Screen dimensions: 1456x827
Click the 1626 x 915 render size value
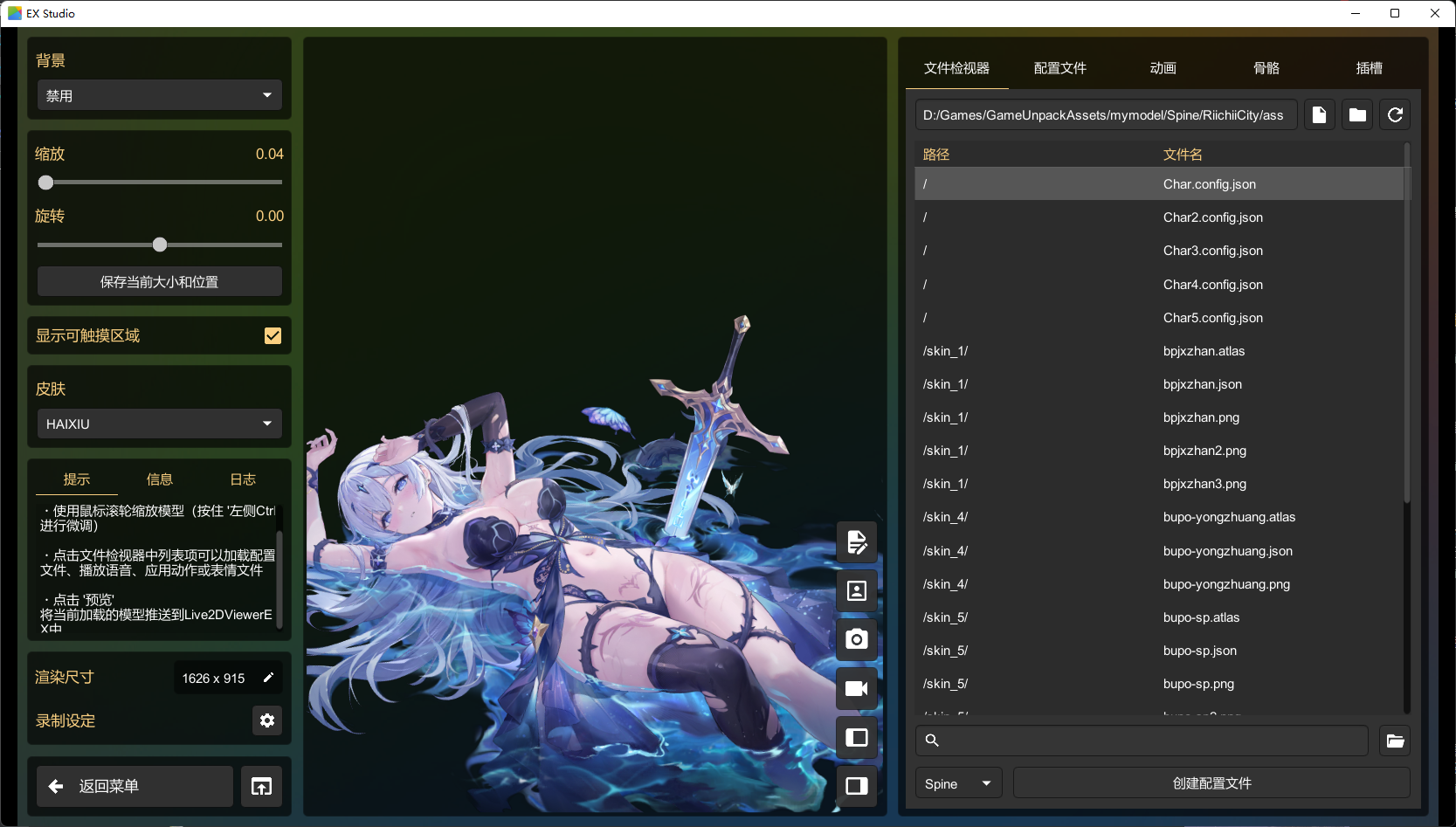[x=213, y=679]
